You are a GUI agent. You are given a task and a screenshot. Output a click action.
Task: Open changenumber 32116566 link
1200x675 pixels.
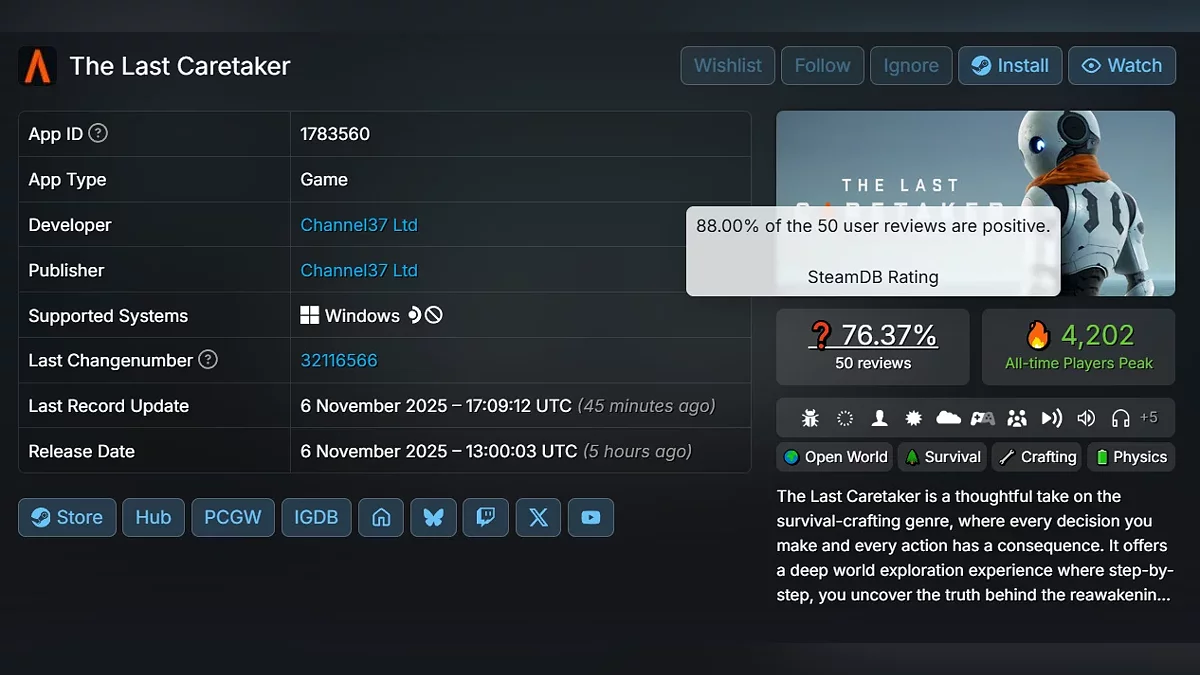point(339,360)
